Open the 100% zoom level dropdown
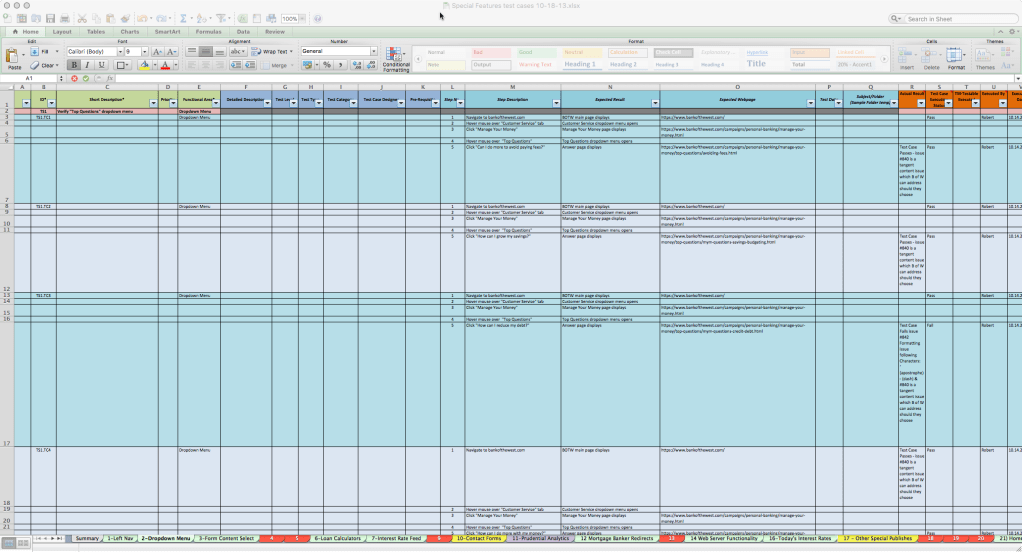Screen dimensions: 1022x552 coord(291,18)
